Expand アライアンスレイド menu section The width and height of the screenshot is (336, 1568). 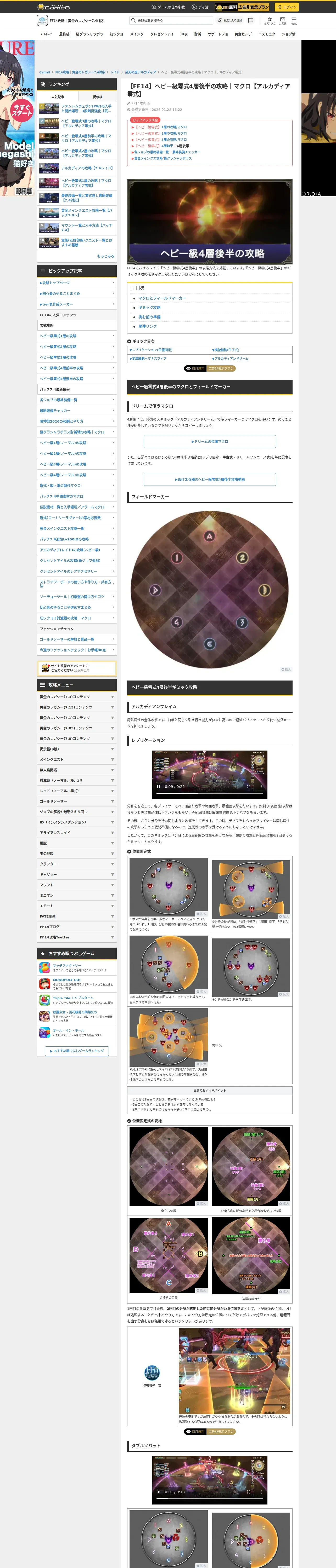pos(77,833)
